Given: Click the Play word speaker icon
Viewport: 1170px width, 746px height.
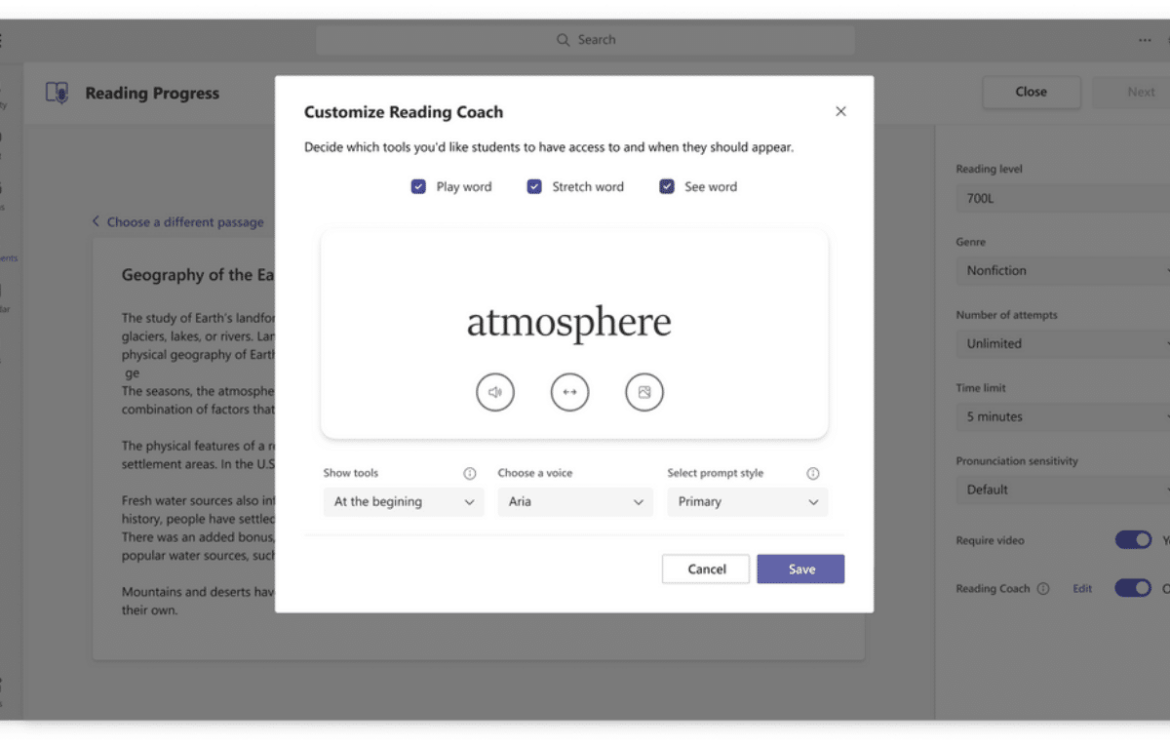Looking at the screenshot, I should point(495,392).
